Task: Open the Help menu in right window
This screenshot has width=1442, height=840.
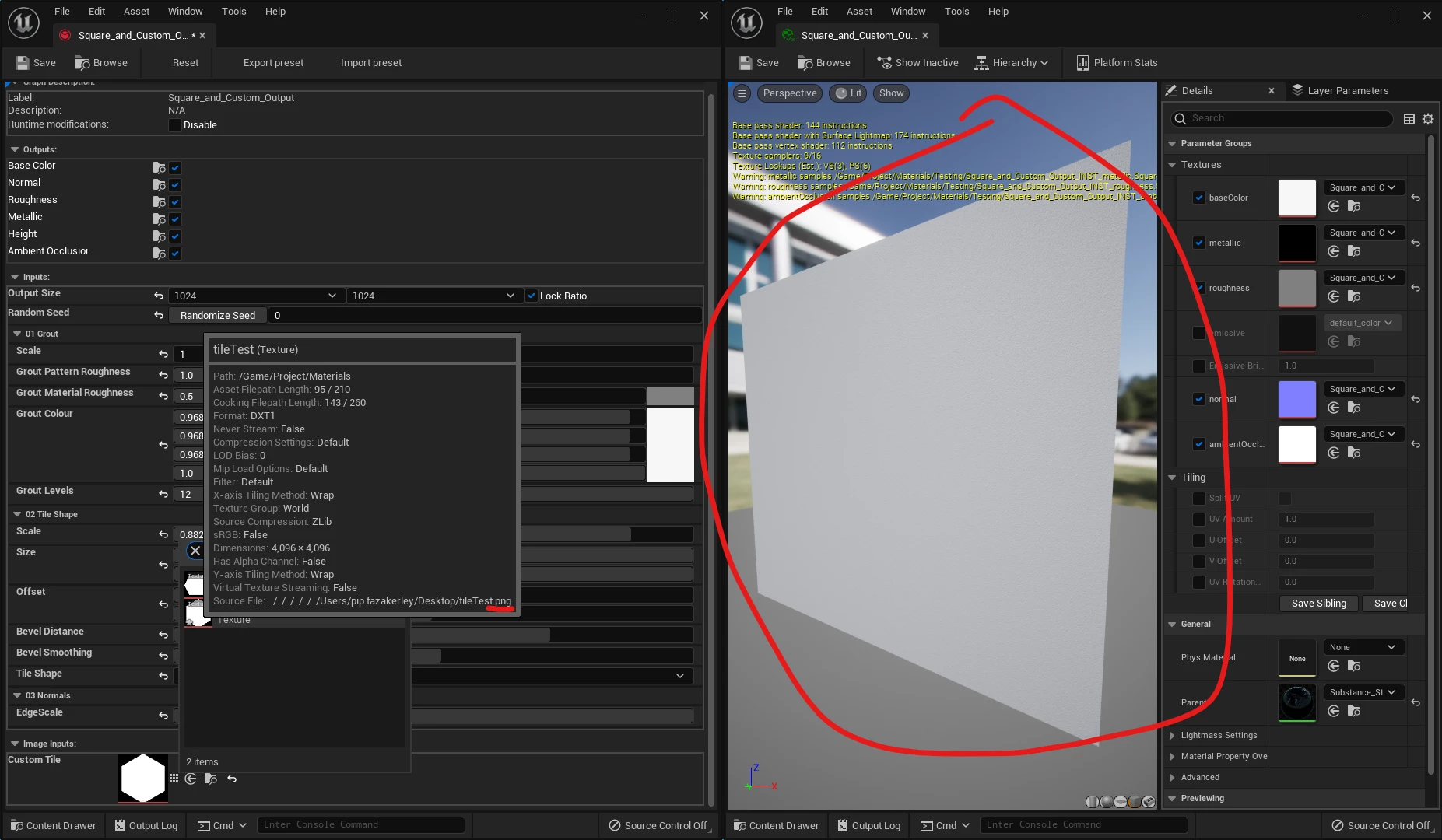Action: click(998, 12)
